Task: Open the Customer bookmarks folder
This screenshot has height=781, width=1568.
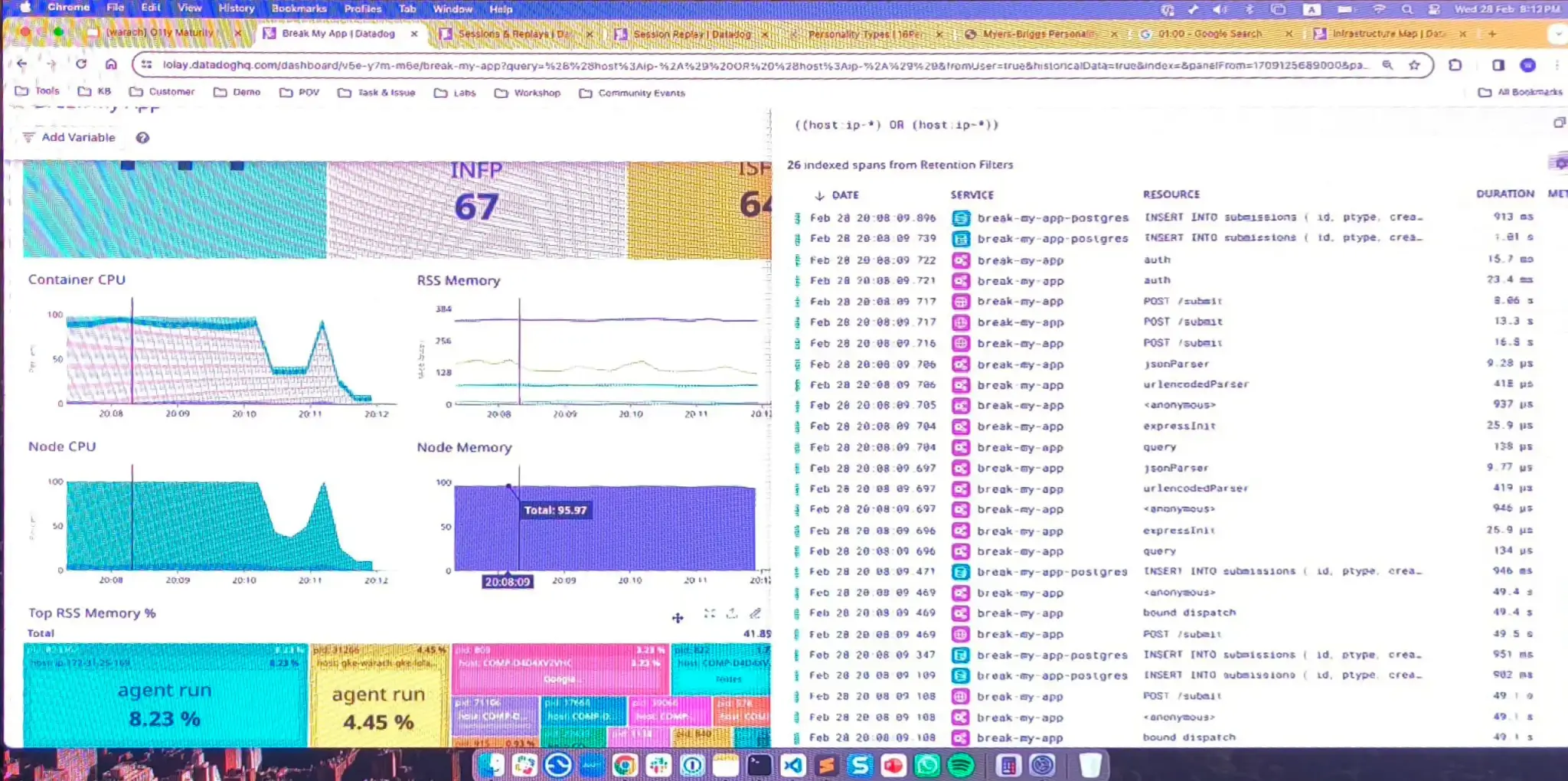Action: [162, 92]
